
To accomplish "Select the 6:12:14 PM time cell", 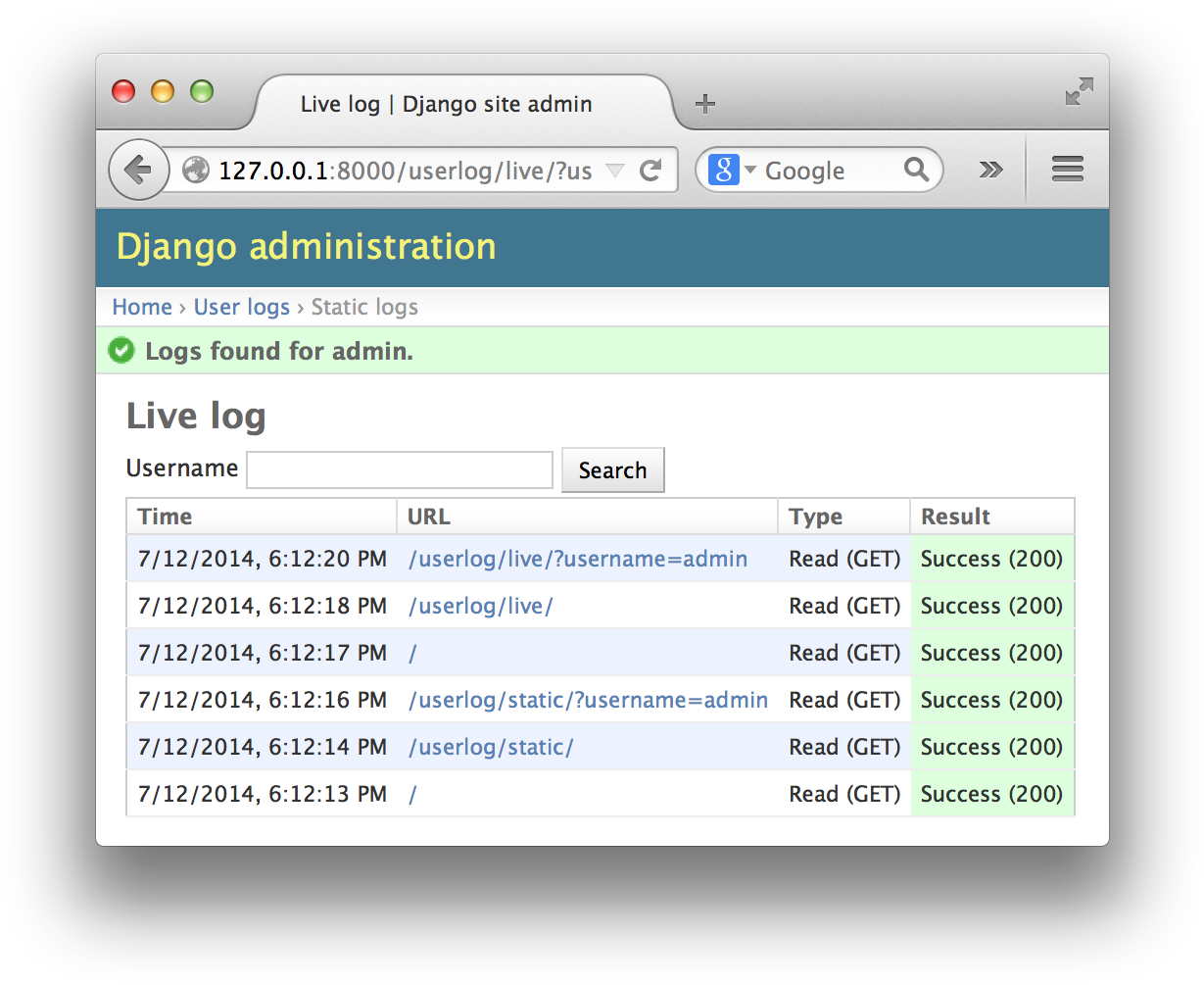I will click(x=263, y=747).
